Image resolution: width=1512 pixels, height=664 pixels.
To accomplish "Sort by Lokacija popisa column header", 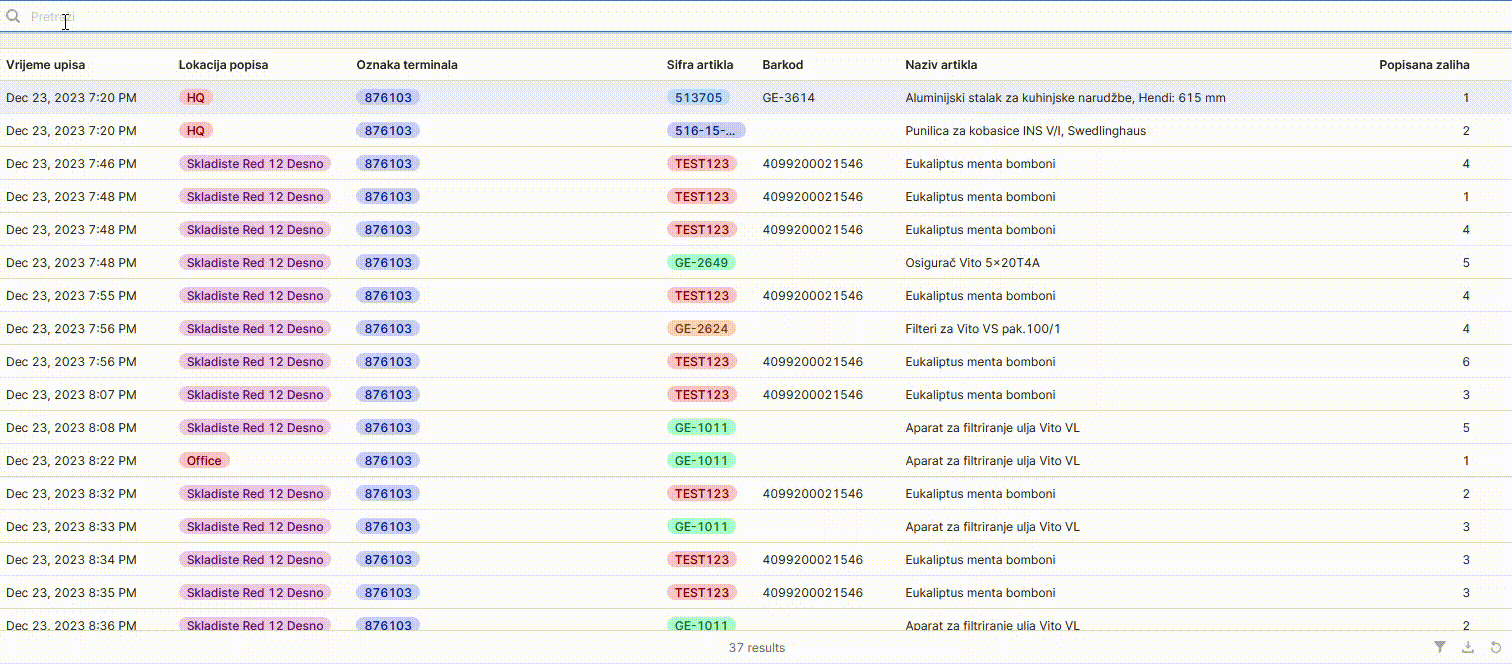I will click(x=223, y=65).
